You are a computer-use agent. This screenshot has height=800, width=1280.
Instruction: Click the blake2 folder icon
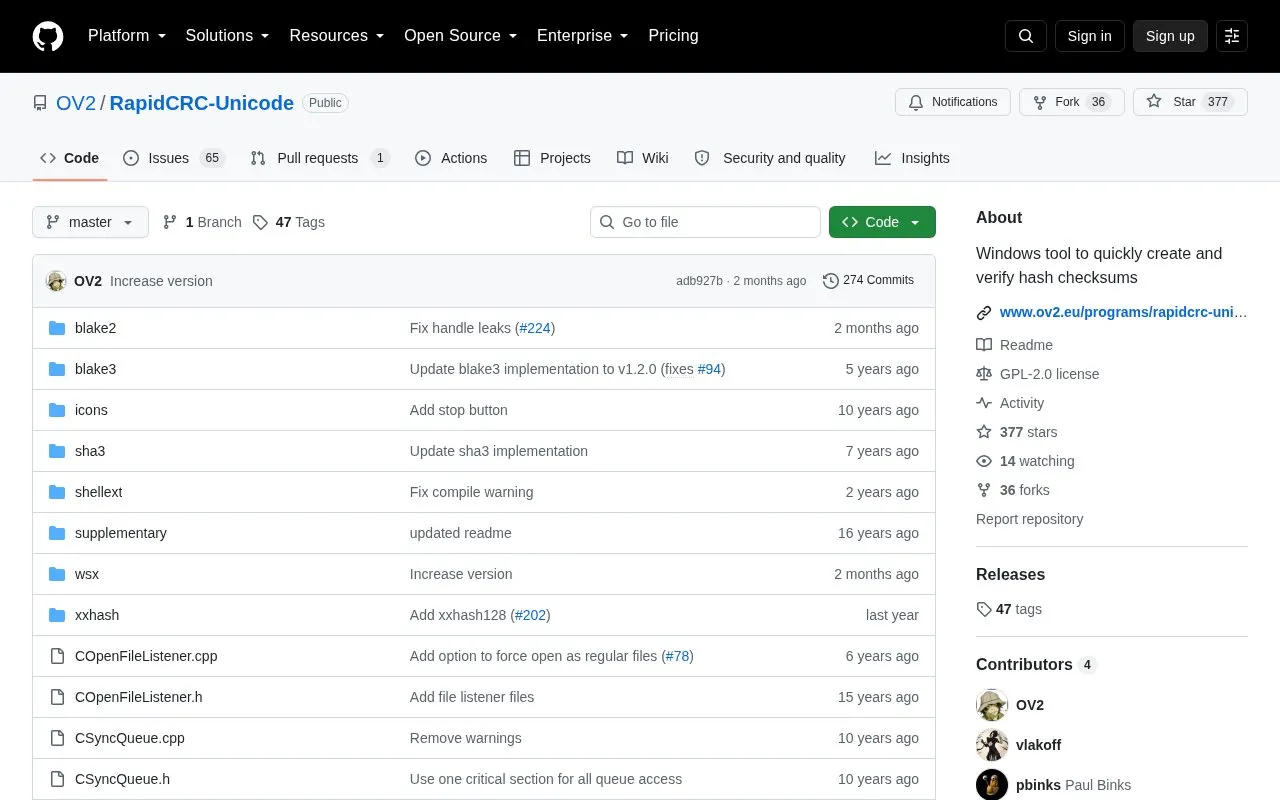tap(57, 328)
